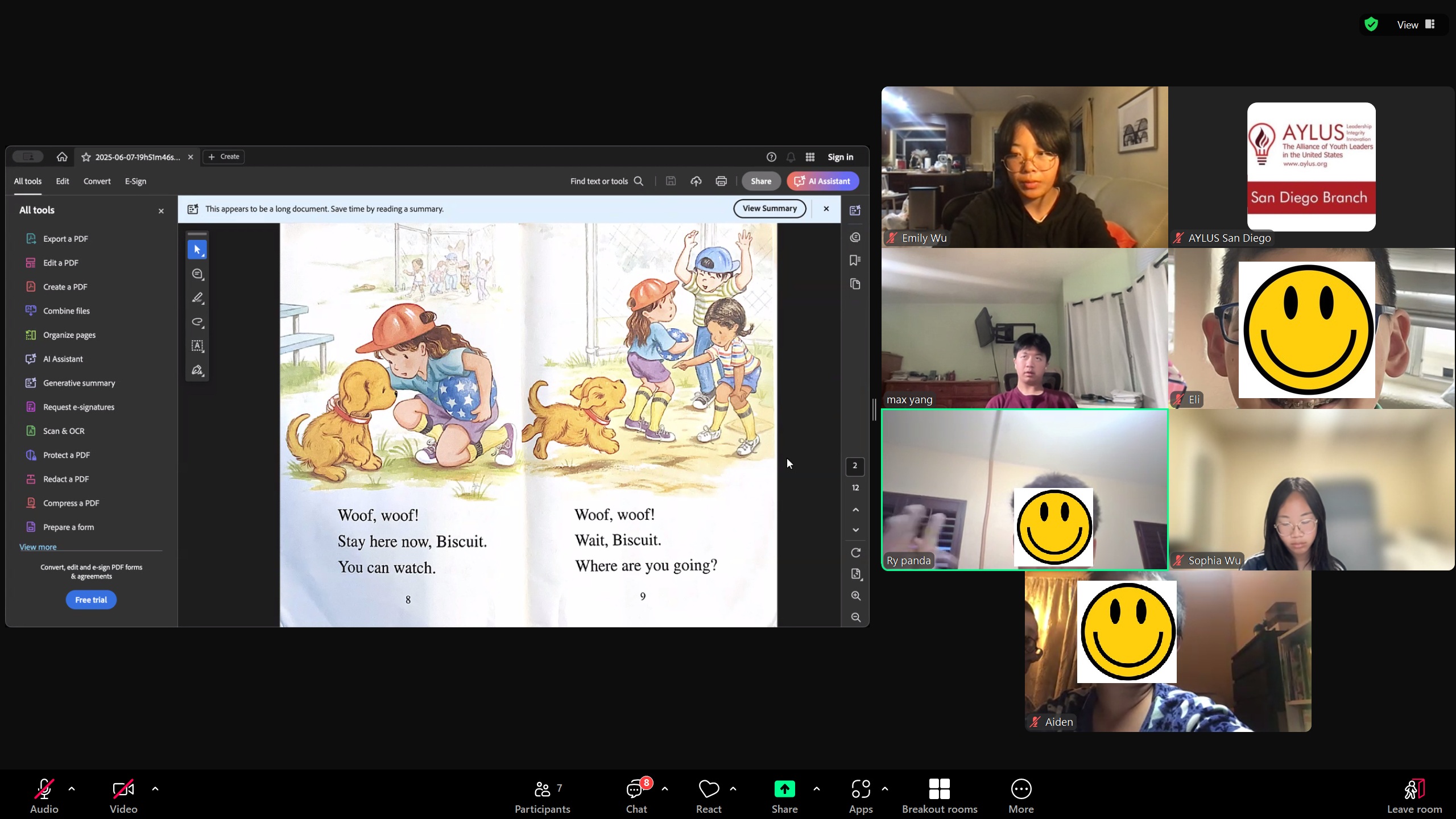Click the zoom out magnifier icon
This screenshot has width=1456, height=819.
coord(855,617)
